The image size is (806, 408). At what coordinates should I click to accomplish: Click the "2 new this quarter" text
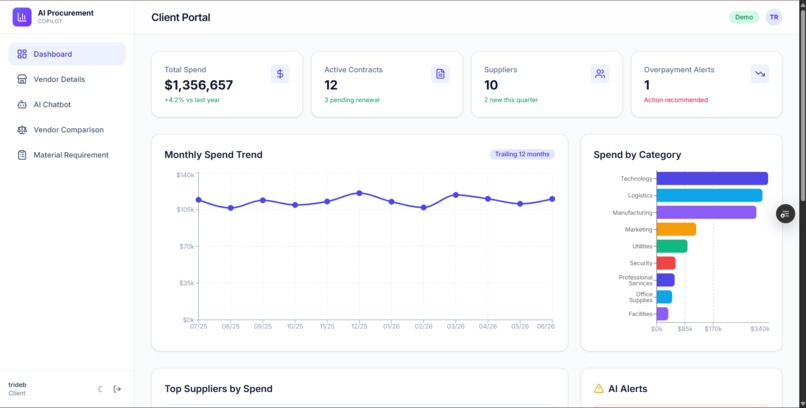(510, 100)
